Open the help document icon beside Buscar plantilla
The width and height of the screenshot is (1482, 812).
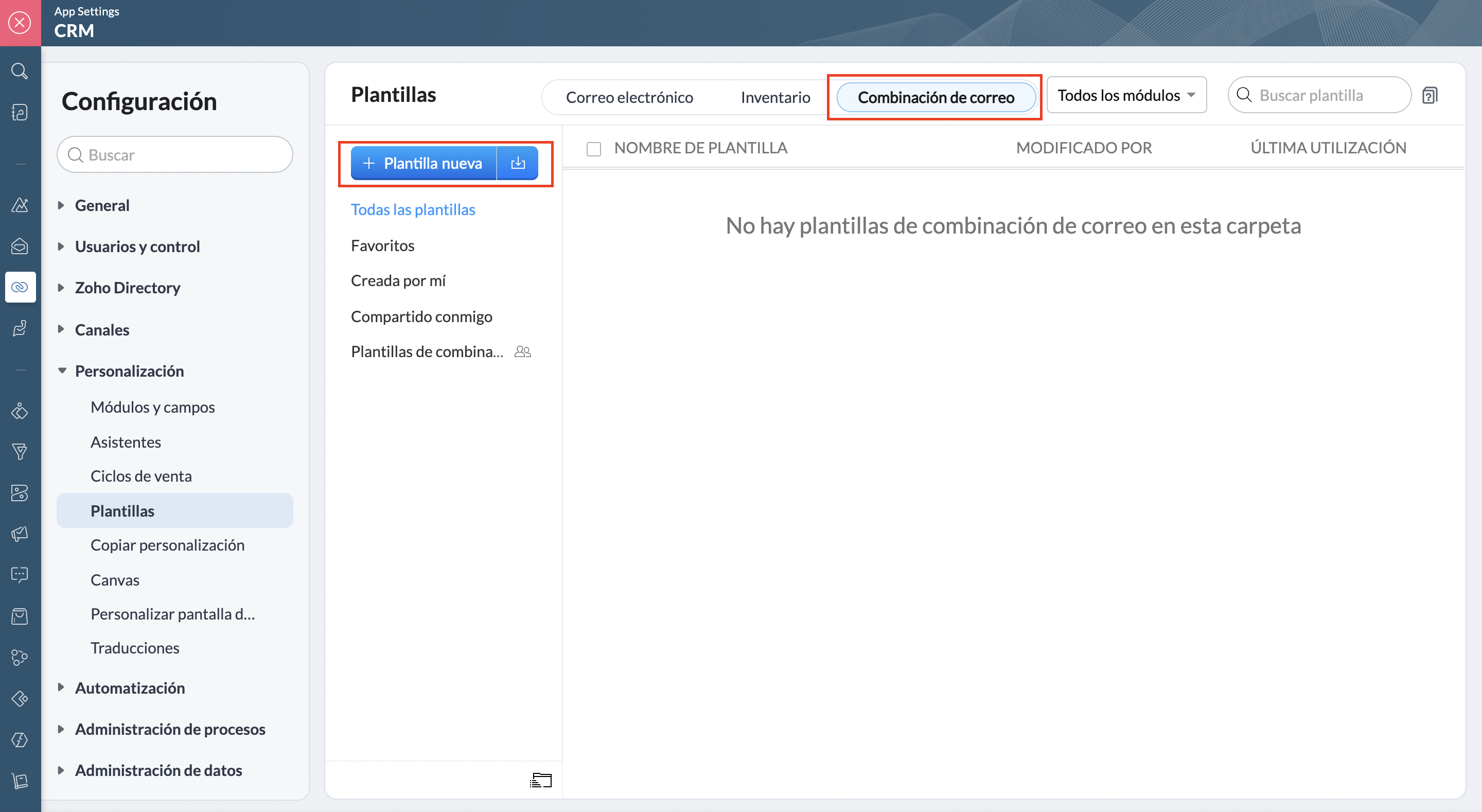click(x=1430, y=95)
